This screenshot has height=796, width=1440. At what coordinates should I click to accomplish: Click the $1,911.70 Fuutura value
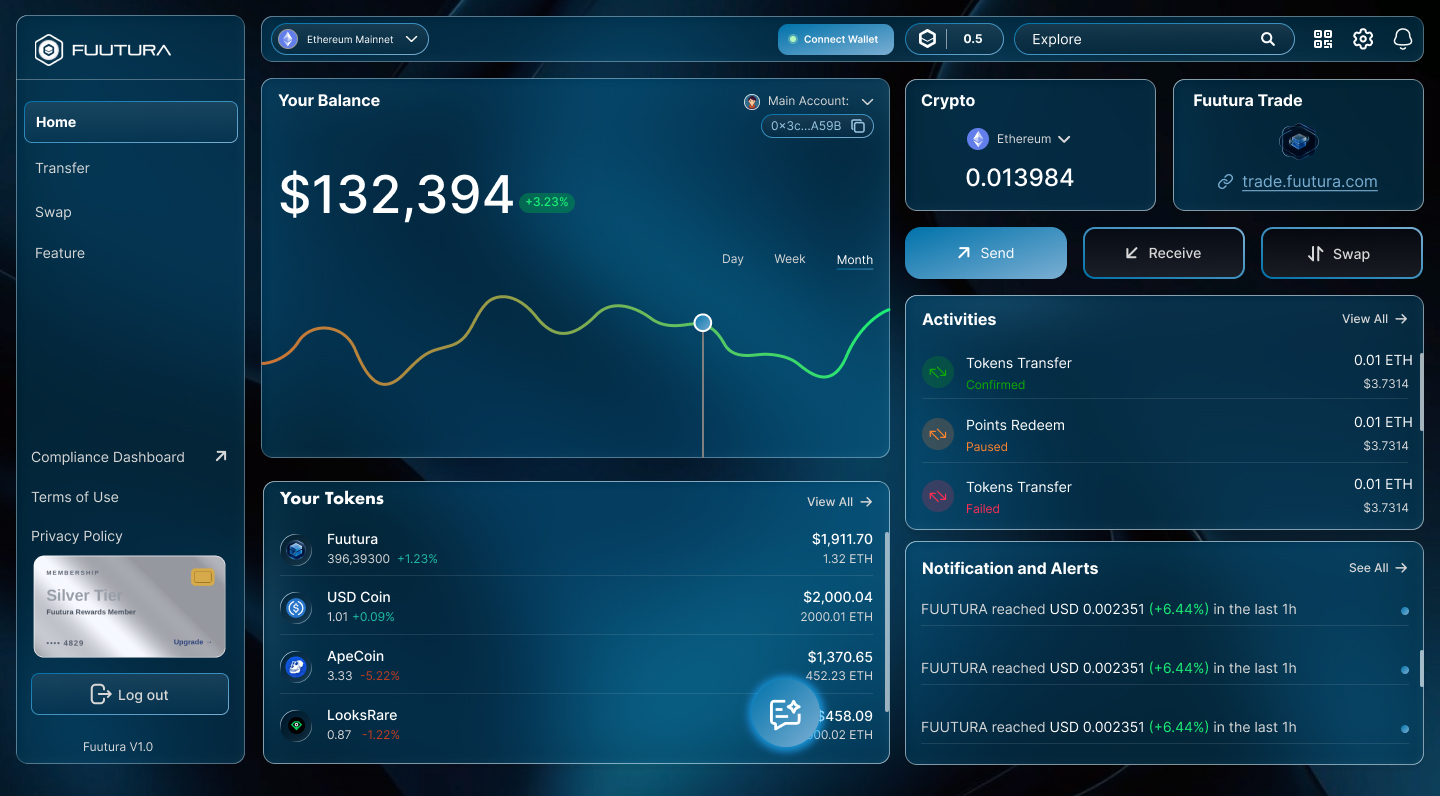click(842, 539)
